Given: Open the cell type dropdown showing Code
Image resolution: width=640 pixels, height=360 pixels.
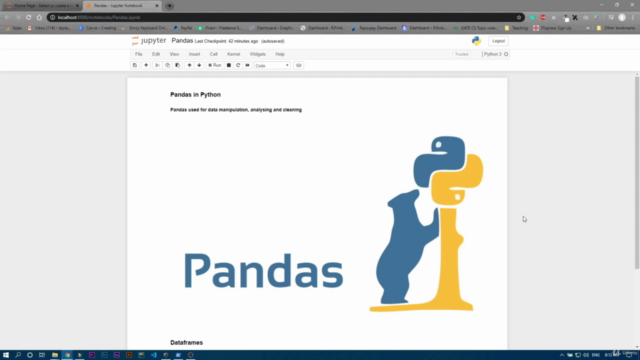Looking at the screenshot, I should pos(272,66).
